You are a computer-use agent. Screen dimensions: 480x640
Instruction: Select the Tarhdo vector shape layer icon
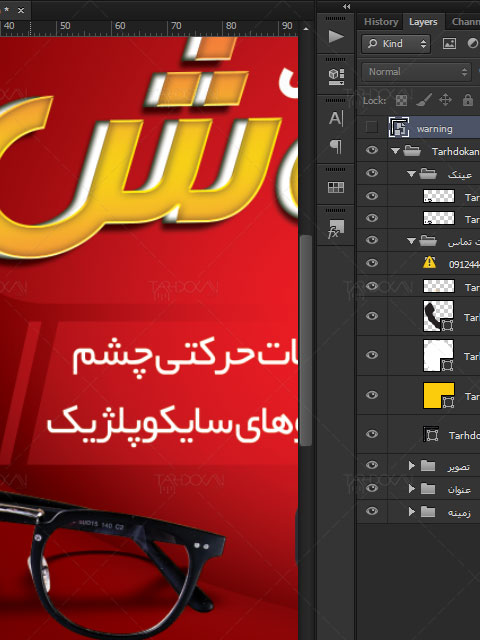click(x=431, y=434)
